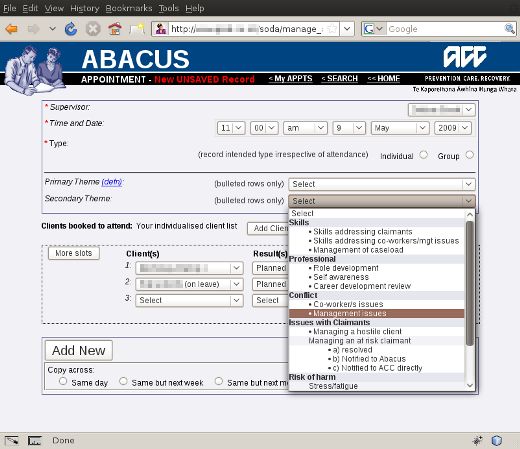Open the day dropdown showing 9
520x449 pixels.
[349, 128]
